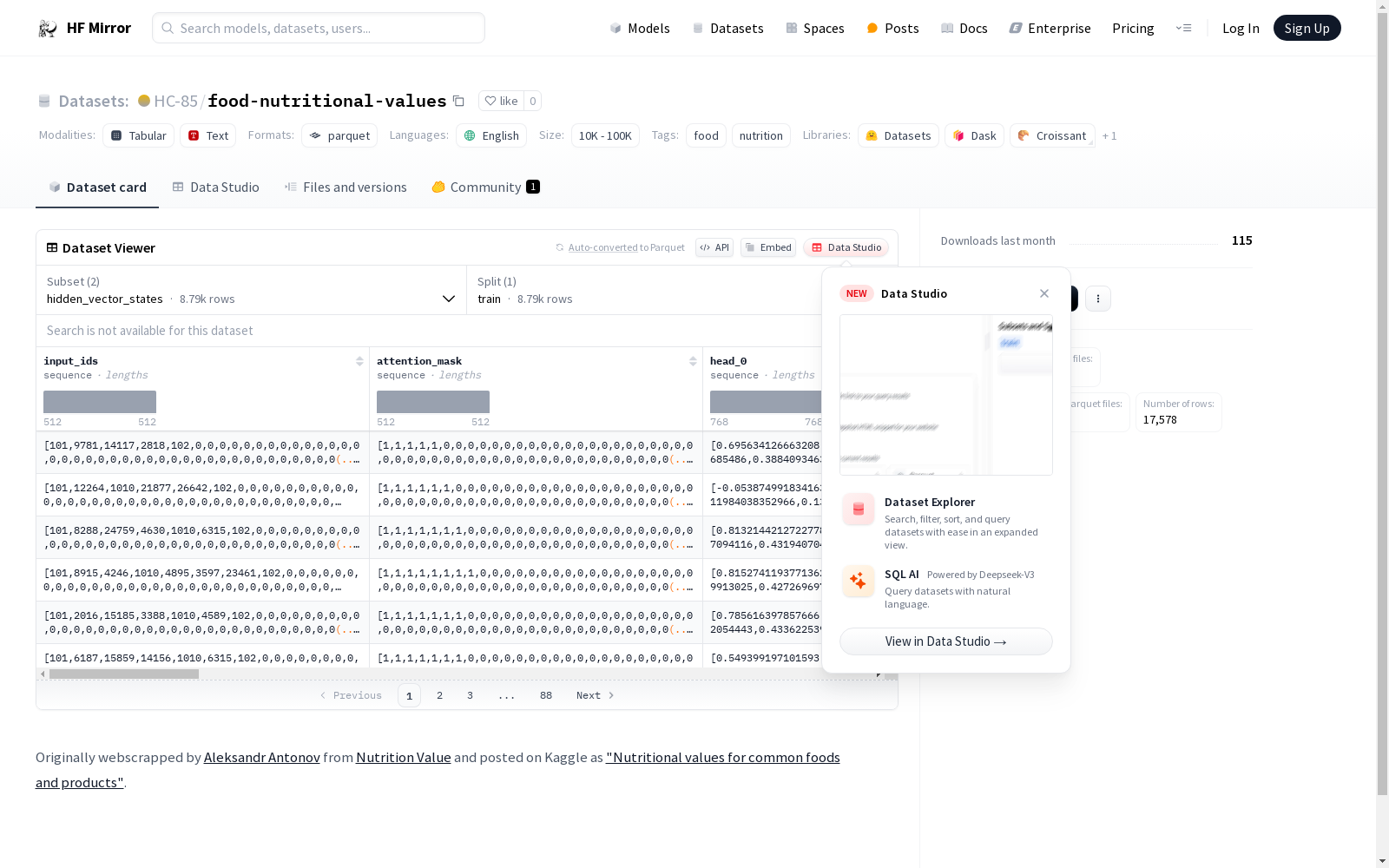Close the Data Studio popup
The image size is (1389, 868).
click(1044, 293)
